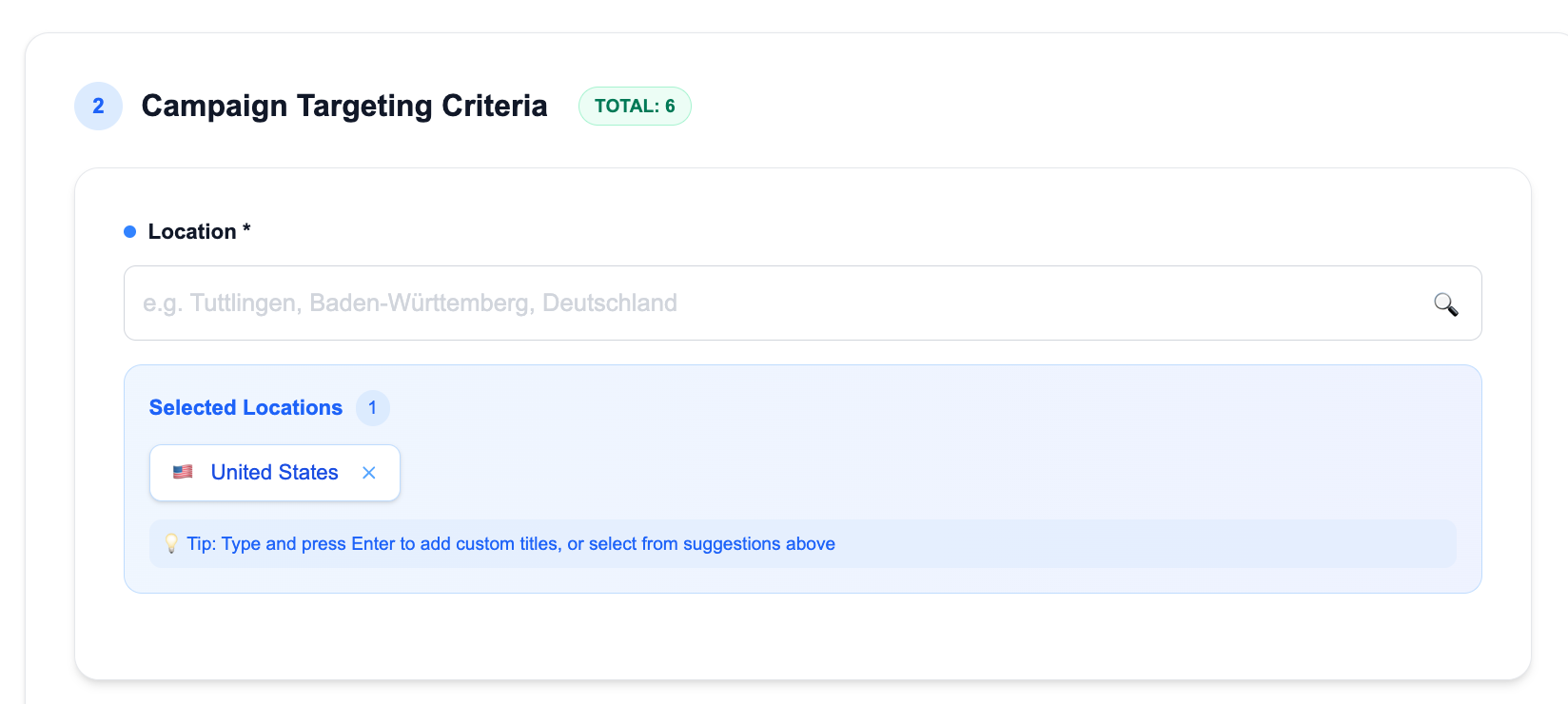Viewport: 1568px width, 704px height.
Task: Click the Location field label
Action: click(192, 232)
